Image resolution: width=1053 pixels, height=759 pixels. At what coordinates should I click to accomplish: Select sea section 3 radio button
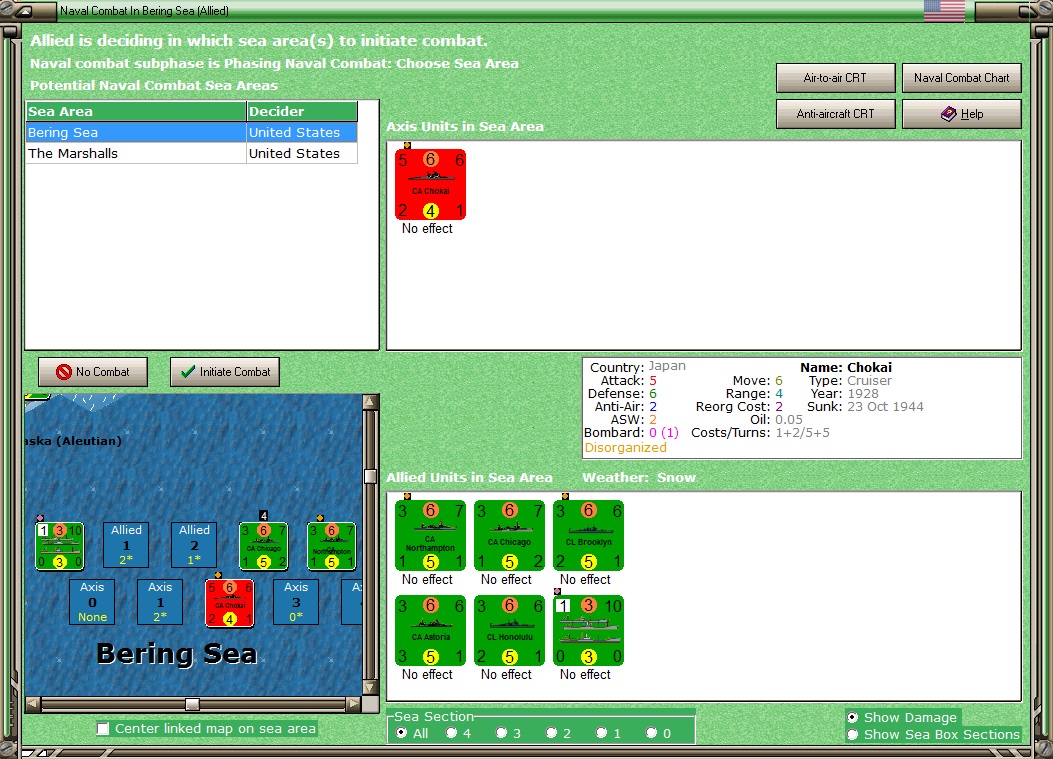(501, 733)
